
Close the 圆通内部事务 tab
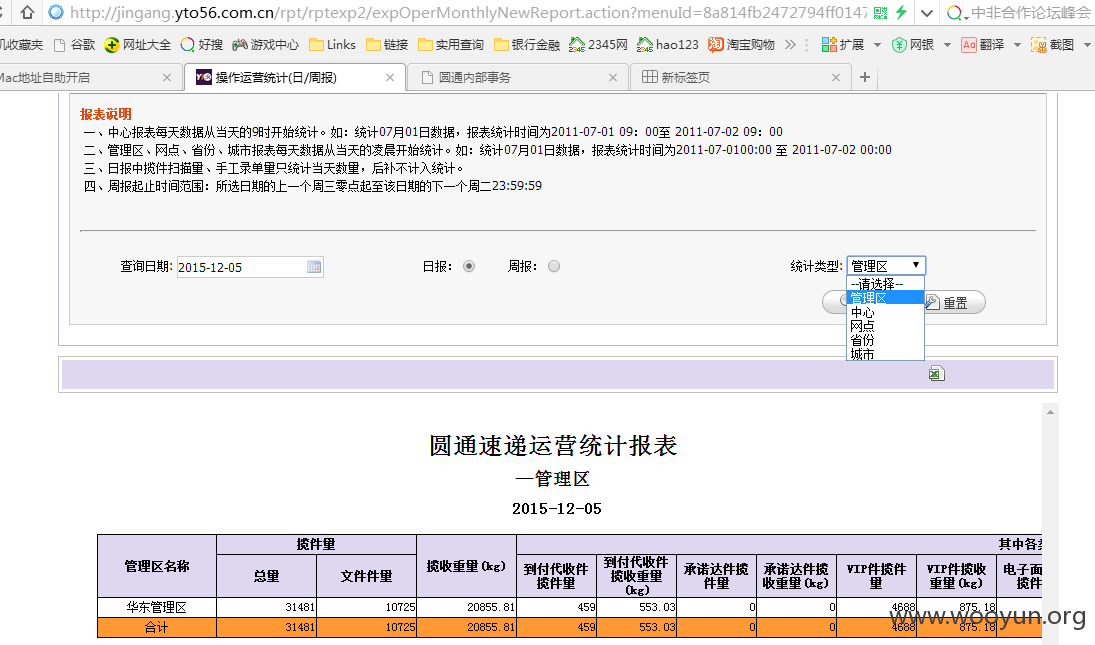[612, 77]
